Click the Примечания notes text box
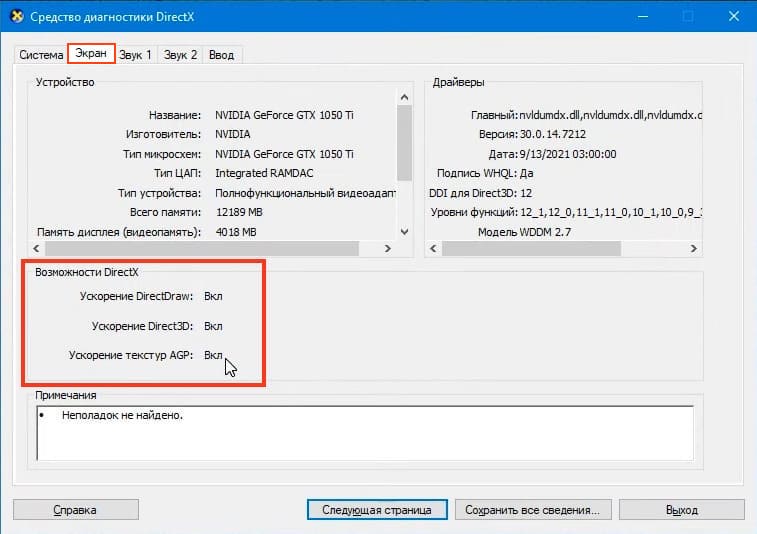The image size is (757, 534). 365,433
